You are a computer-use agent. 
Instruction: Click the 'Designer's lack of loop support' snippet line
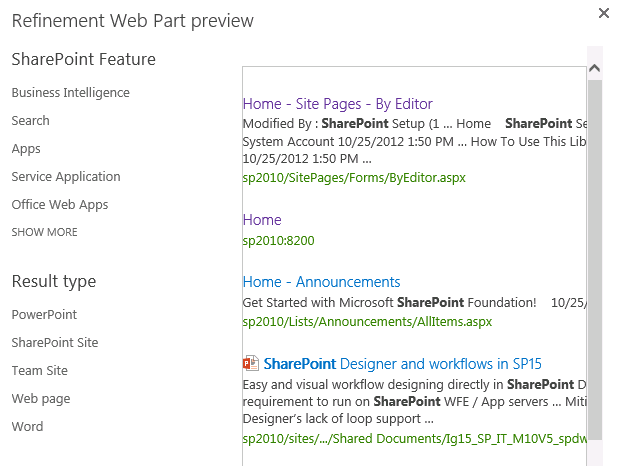338,419
